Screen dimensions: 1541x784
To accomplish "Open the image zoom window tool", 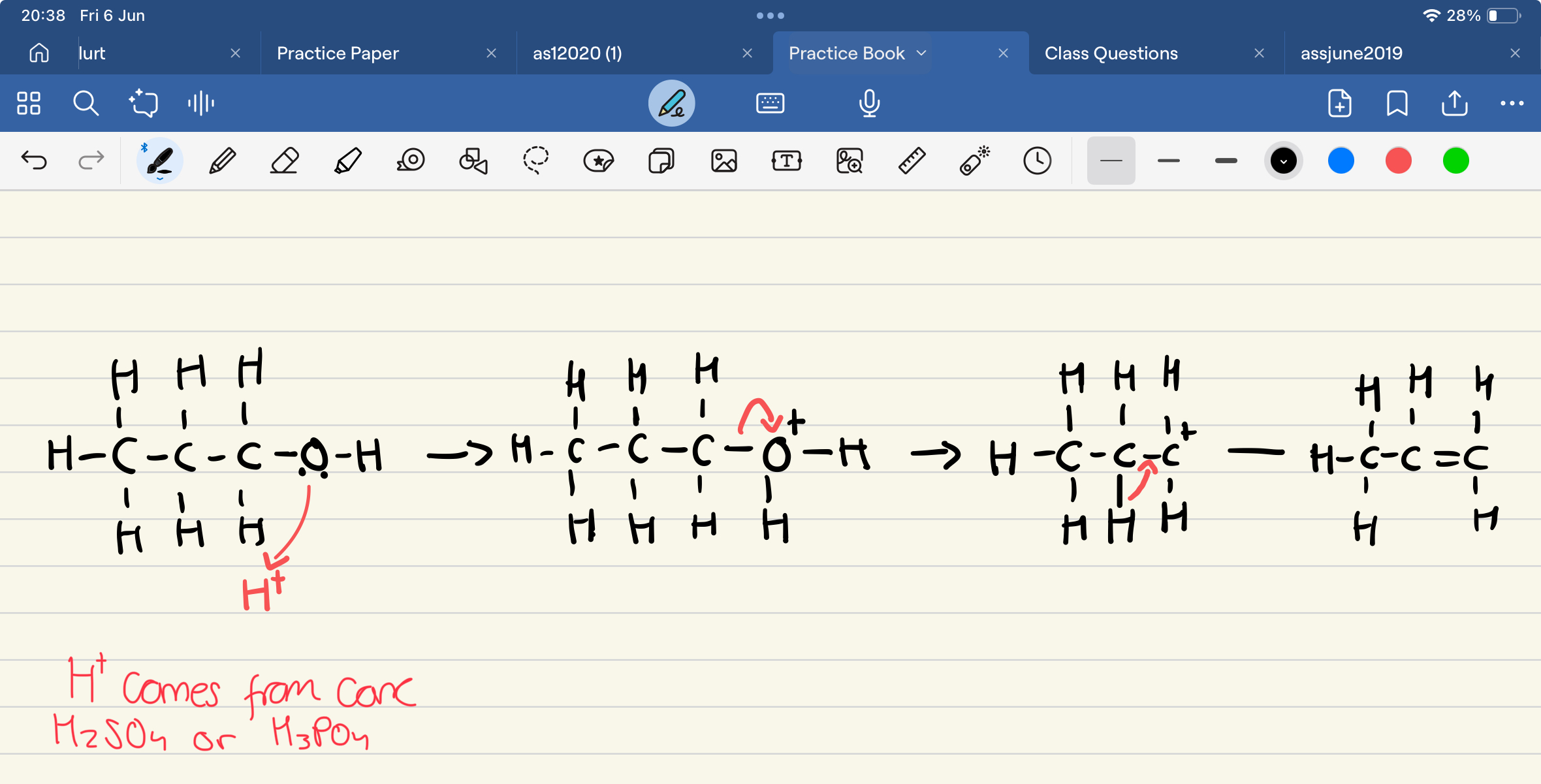I will click(850, 161).
